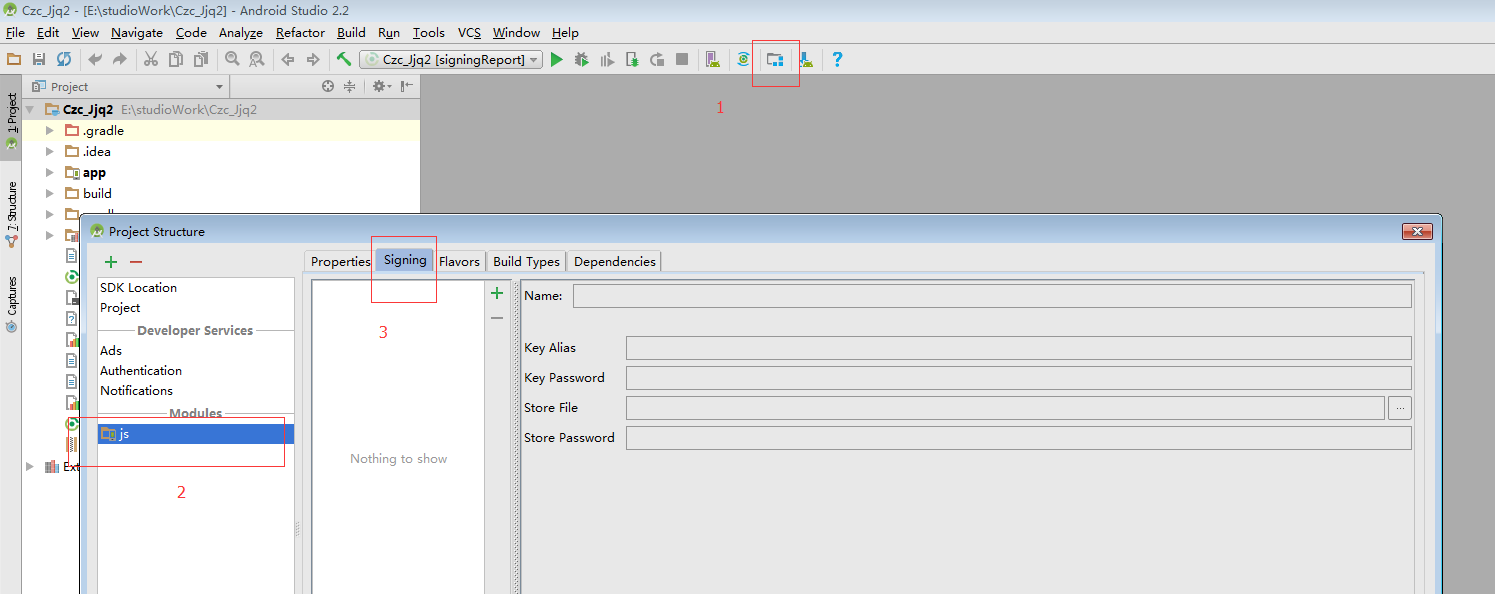Click the Sync Project with Gradle icon
Viewport: 1495px width, 594px height.
click(x=743, y=60)
